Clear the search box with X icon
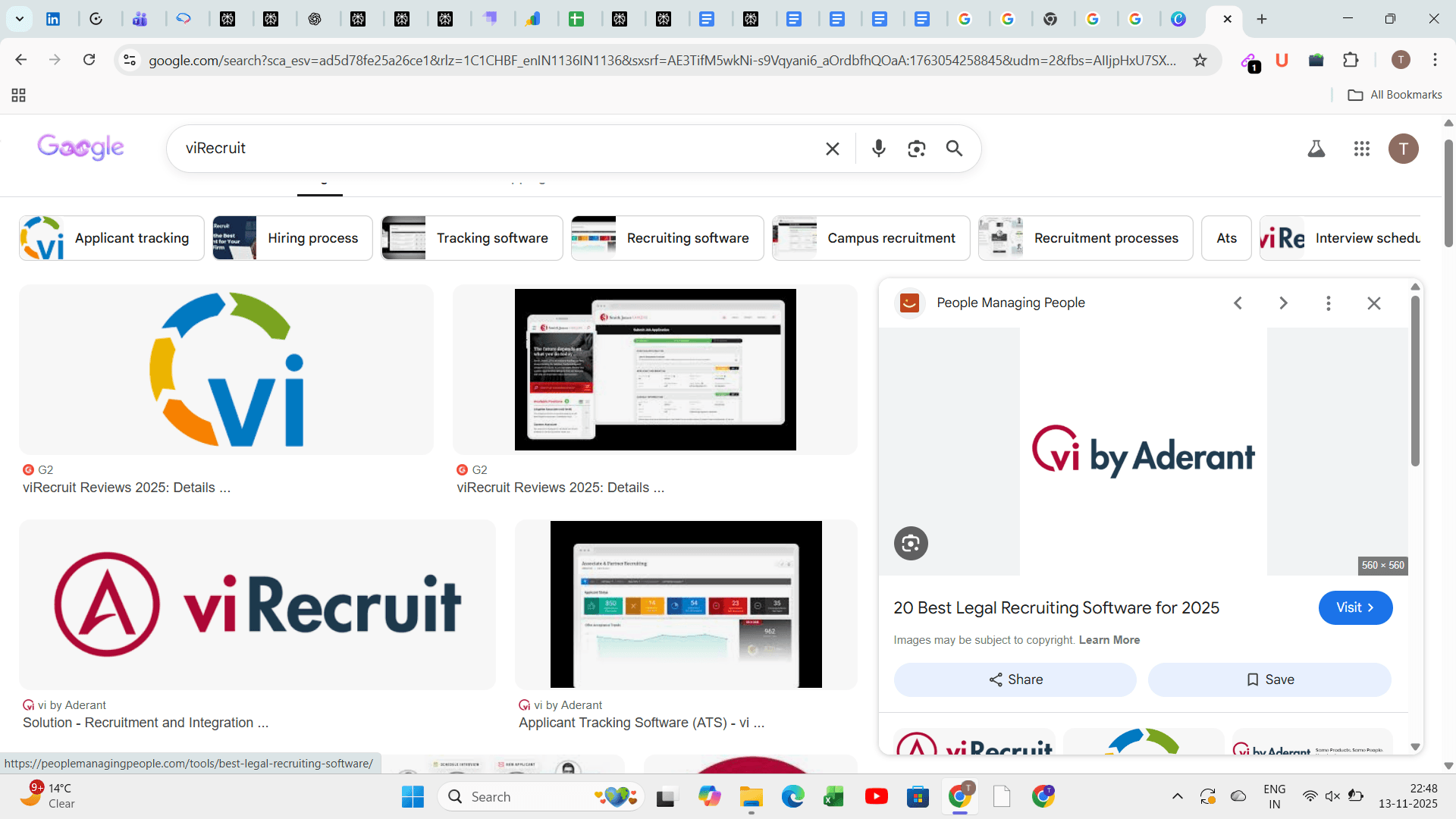The image size is (1456, 819). [x=832, y=149]
